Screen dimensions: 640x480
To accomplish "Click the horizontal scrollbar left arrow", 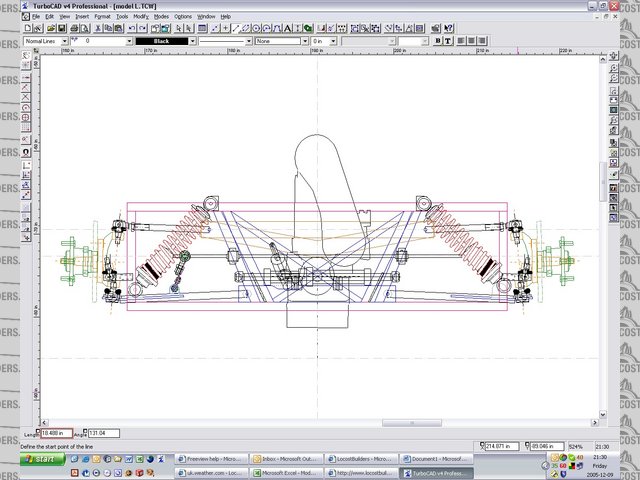I will coord(44,423).
